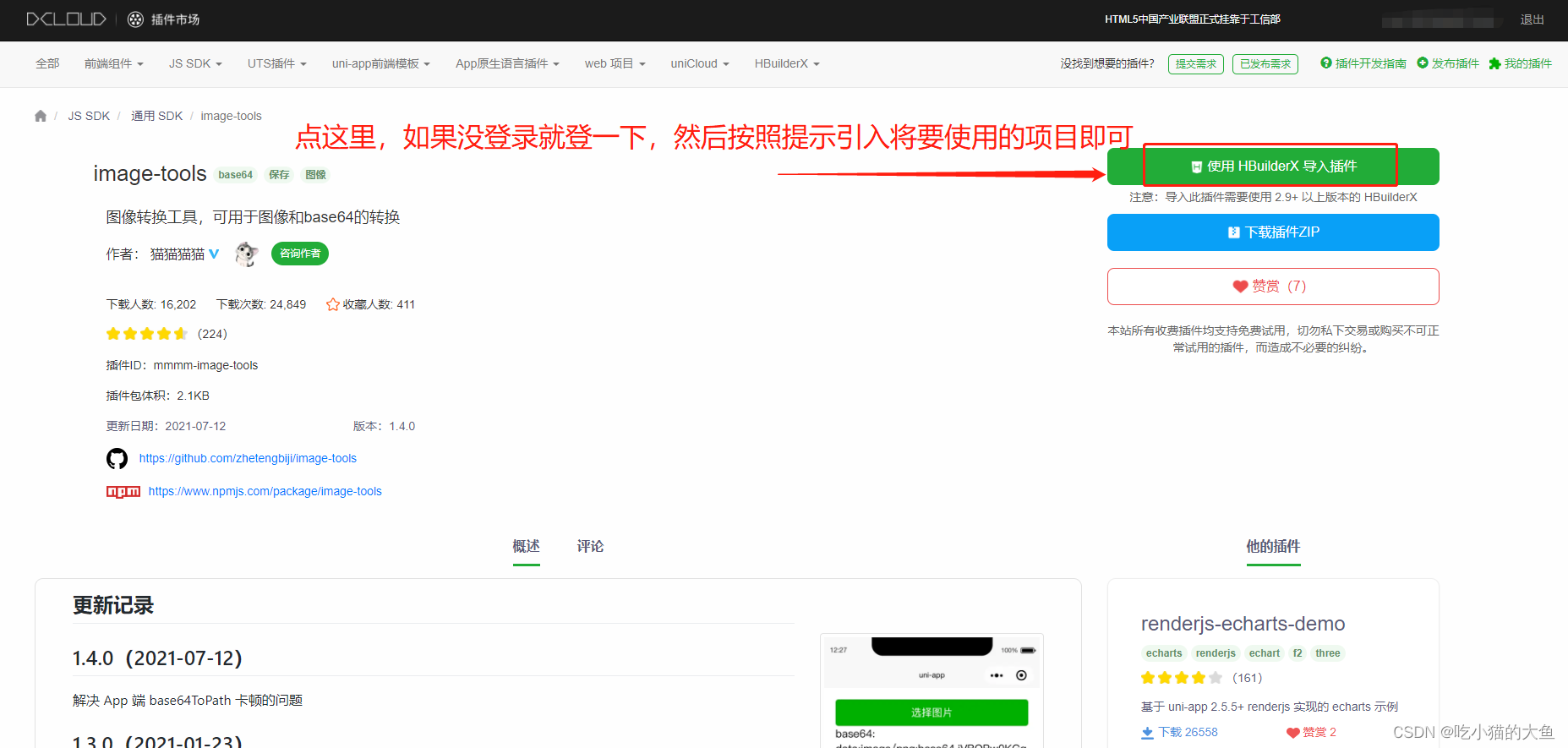Click the favorite star icon near 收藏人数
Viewport: 1568px width, 748px height.
[x=333, y=304]
